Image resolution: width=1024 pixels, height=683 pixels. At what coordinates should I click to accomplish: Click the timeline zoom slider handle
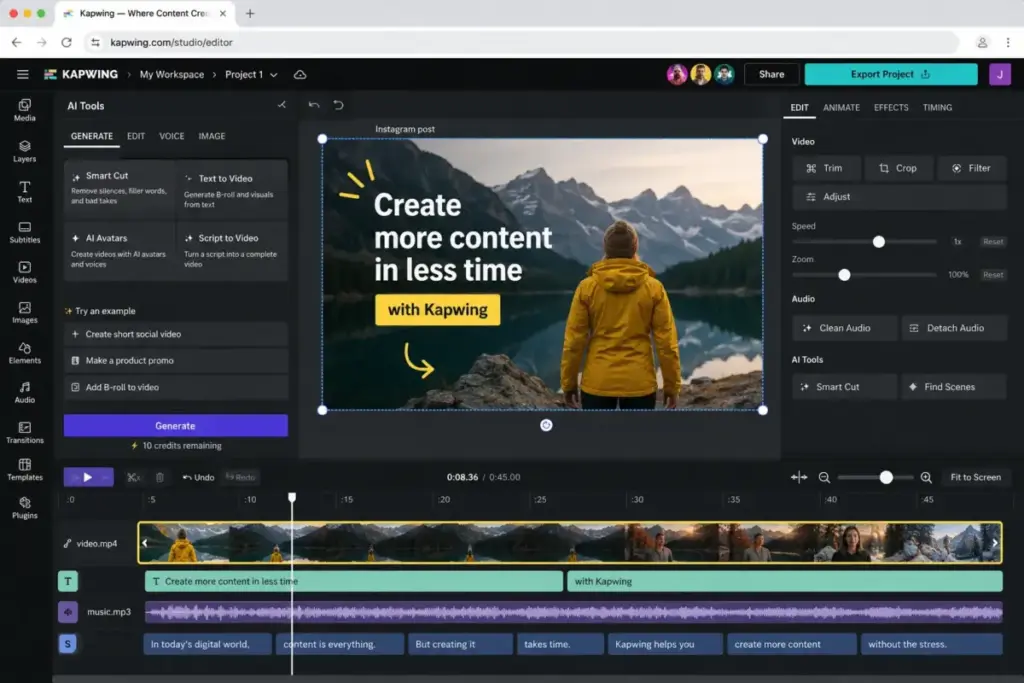tap(886, 477)
